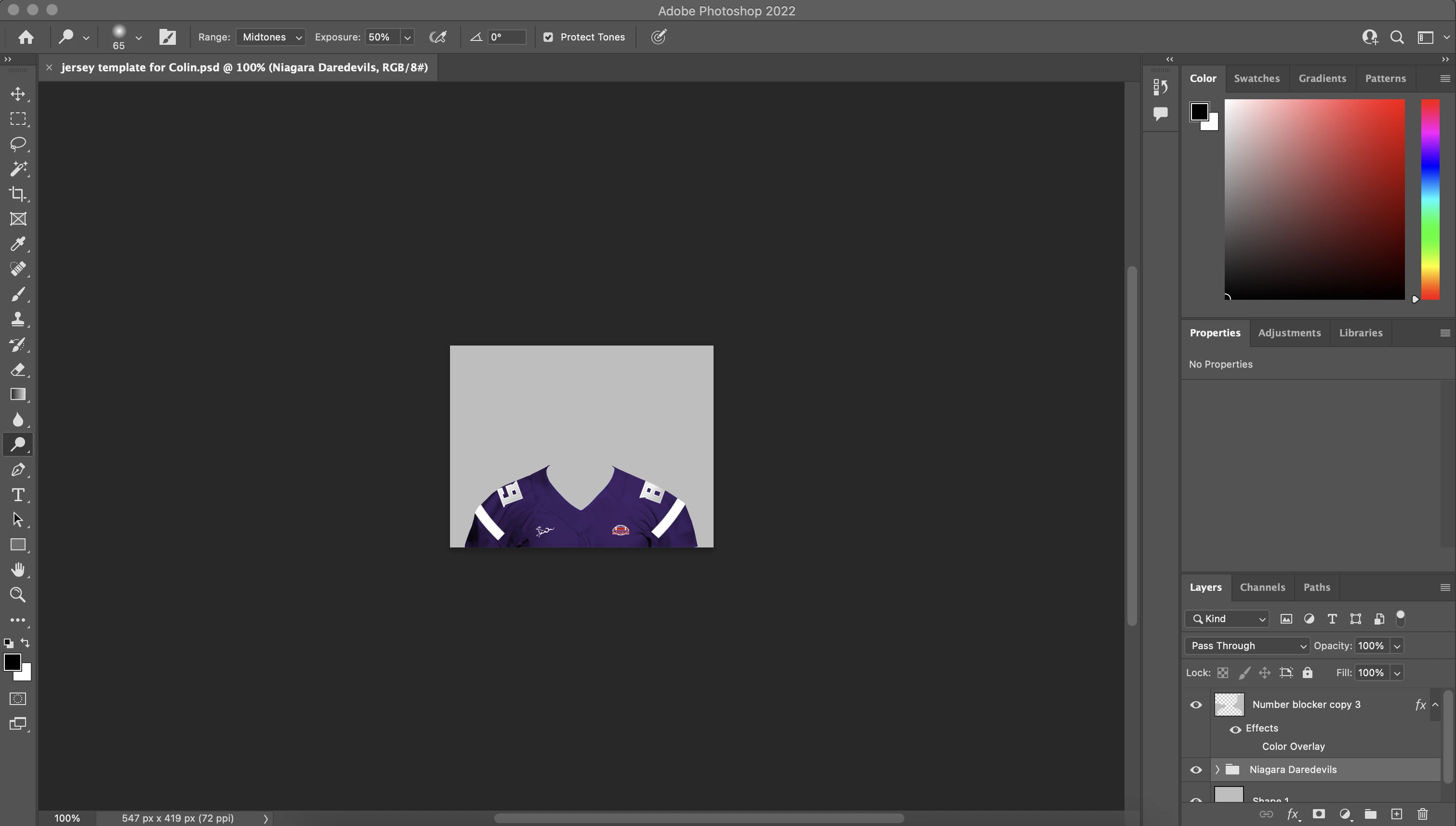The image size is (1456, 826).
Task: Open the Range Midtones dropdown
Action: pyautogui.click(x=271, y=38)
